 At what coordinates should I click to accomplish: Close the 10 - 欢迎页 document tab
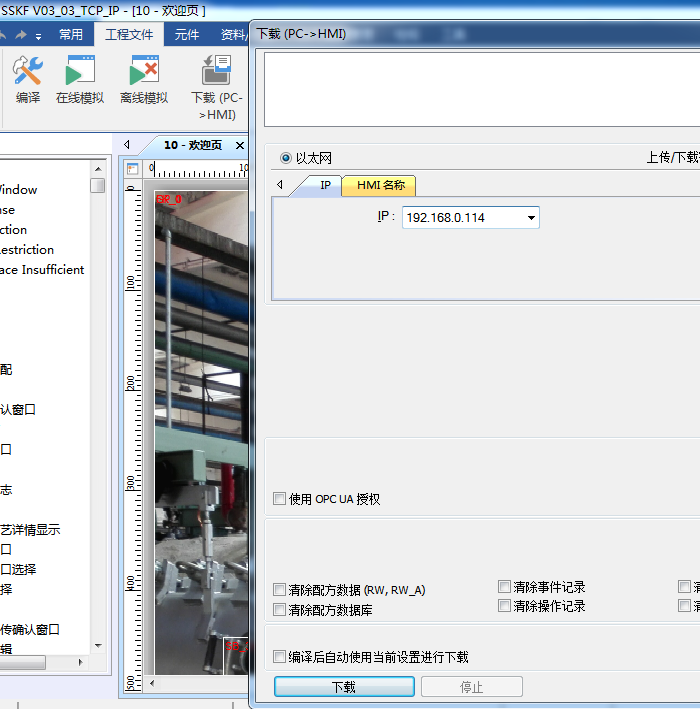pyautogui.click(x=240, y=145)
